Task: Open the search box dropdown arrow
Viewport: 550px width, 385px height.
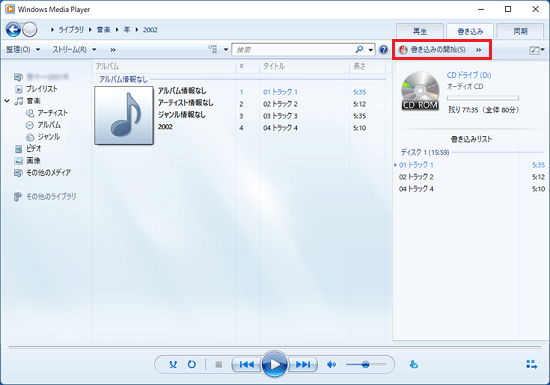Action: tap(371, 50)
